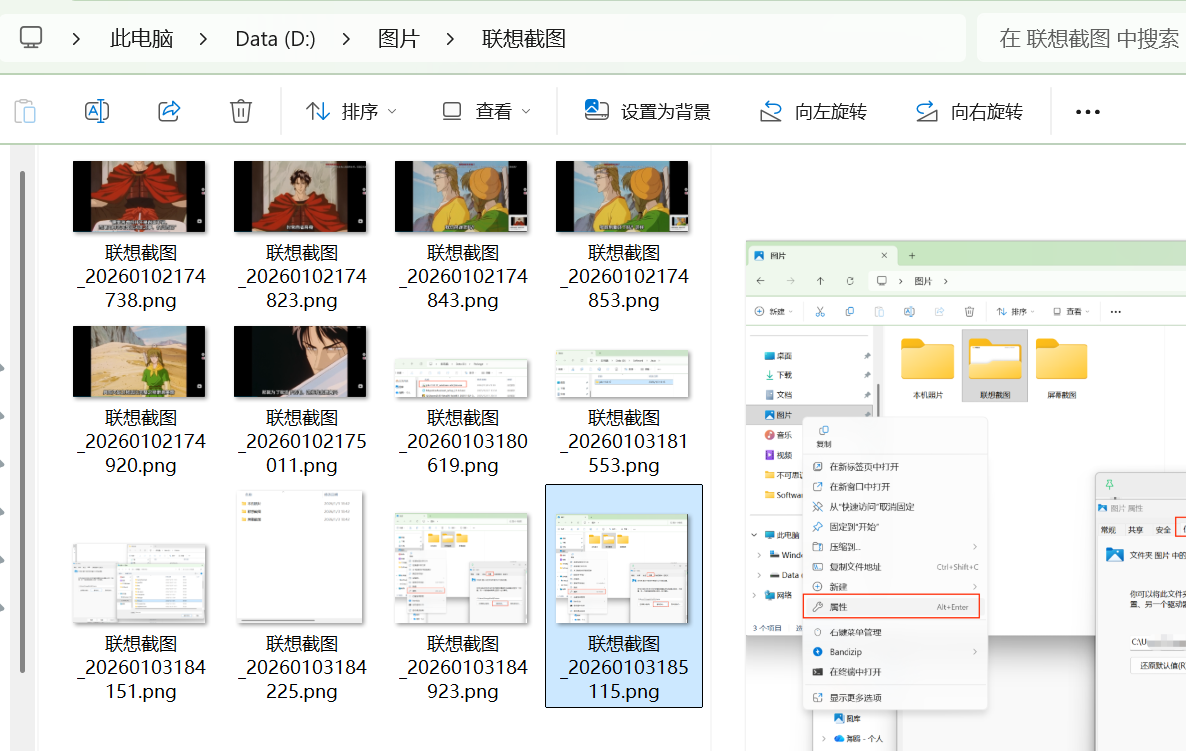Go to 此电脑 in the breadcrumb
This screenshot has width=1186, height=751.
click(x=141, y=39)
